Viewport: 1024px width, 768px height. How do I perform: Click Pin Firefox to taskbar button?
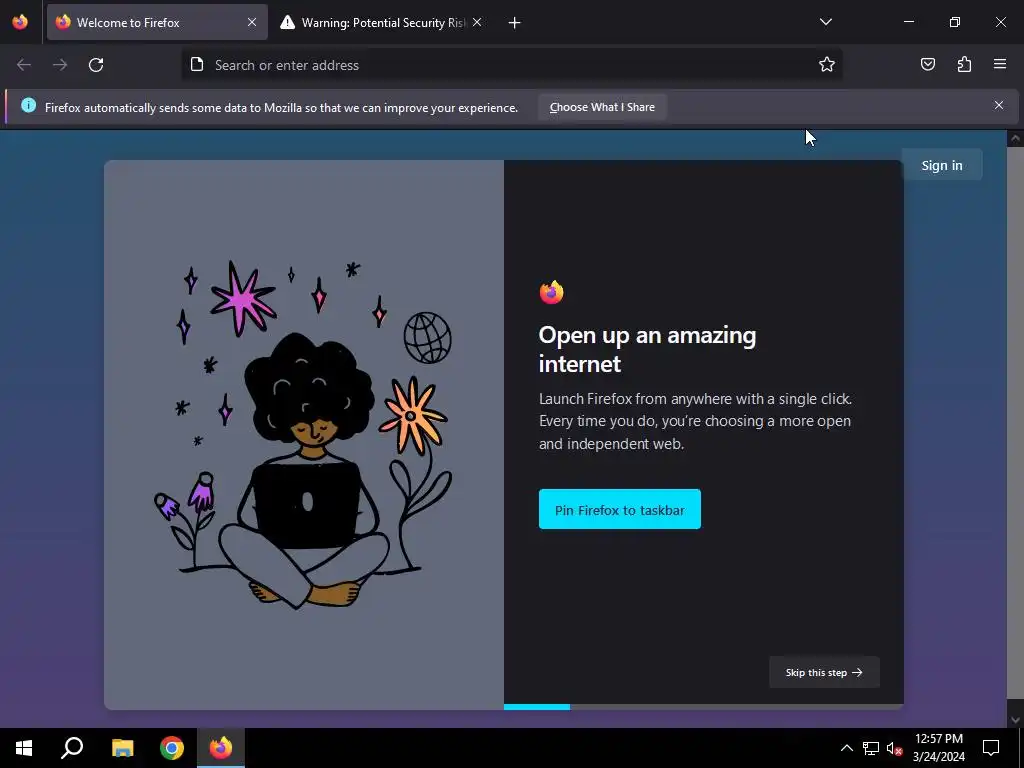click(620, 509)
